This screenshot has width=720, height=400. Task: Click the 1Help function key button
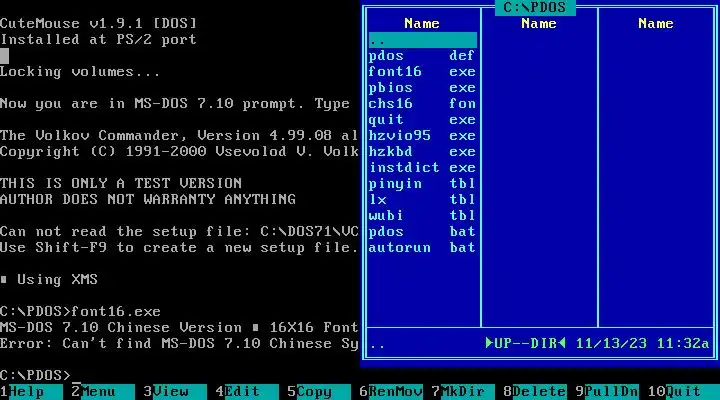point(31,392)
